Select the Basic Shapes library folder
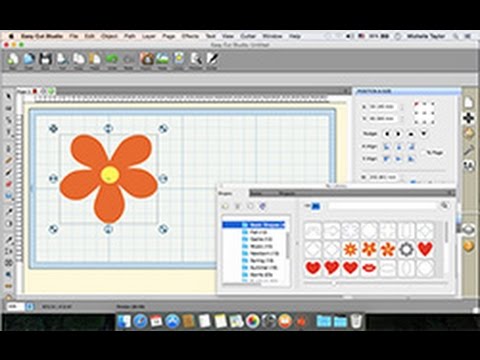The image size is (480, 360). tap(254, 225)
